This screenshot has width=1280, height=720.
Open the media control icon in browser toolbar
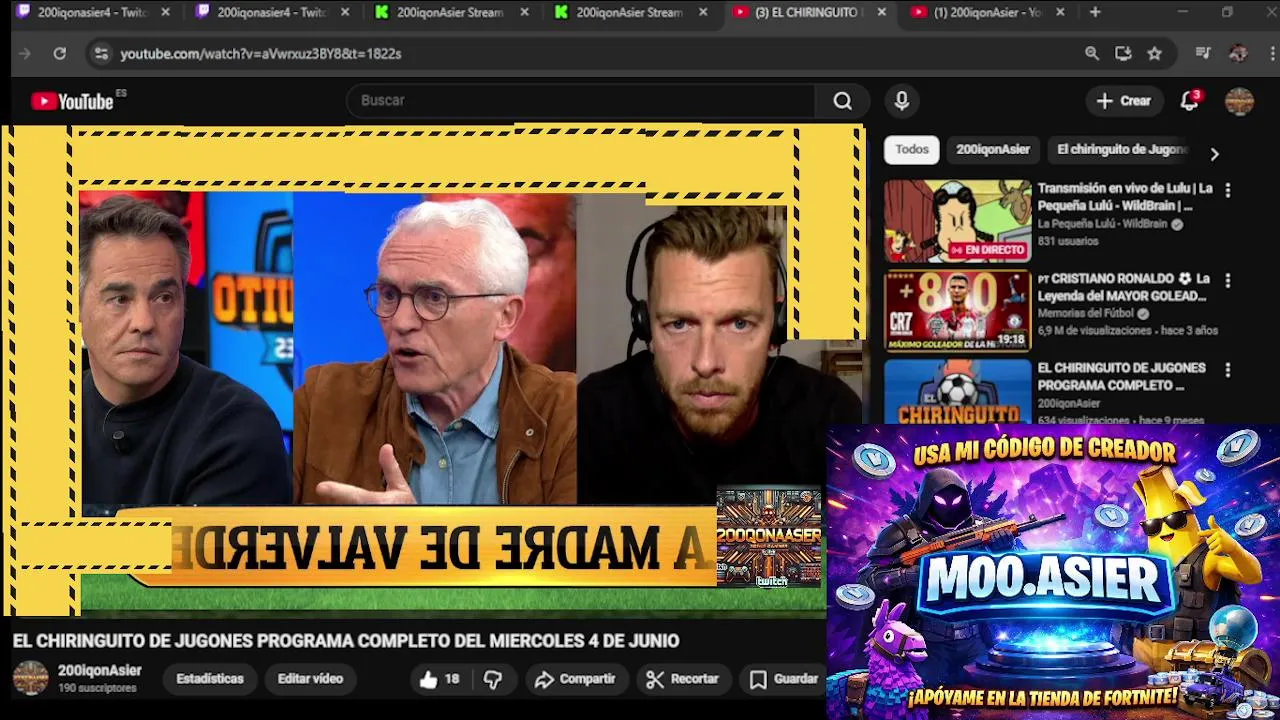[x=1203, y=53]
